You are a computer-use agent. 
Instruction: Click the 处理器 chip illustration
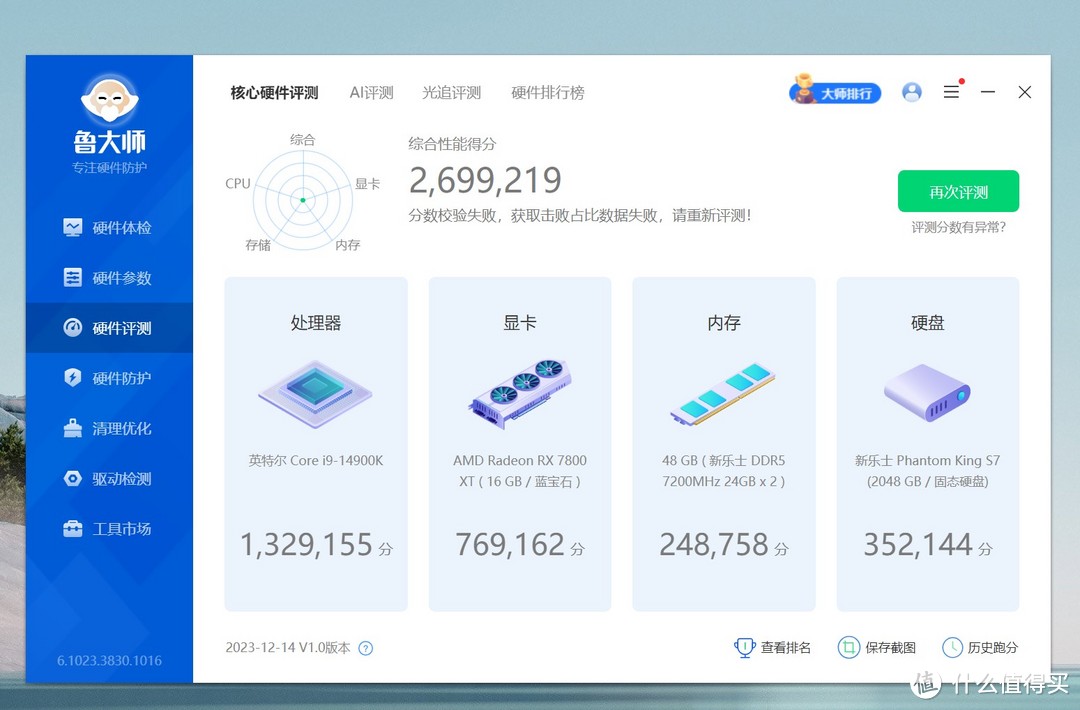[x=315, y=395]
